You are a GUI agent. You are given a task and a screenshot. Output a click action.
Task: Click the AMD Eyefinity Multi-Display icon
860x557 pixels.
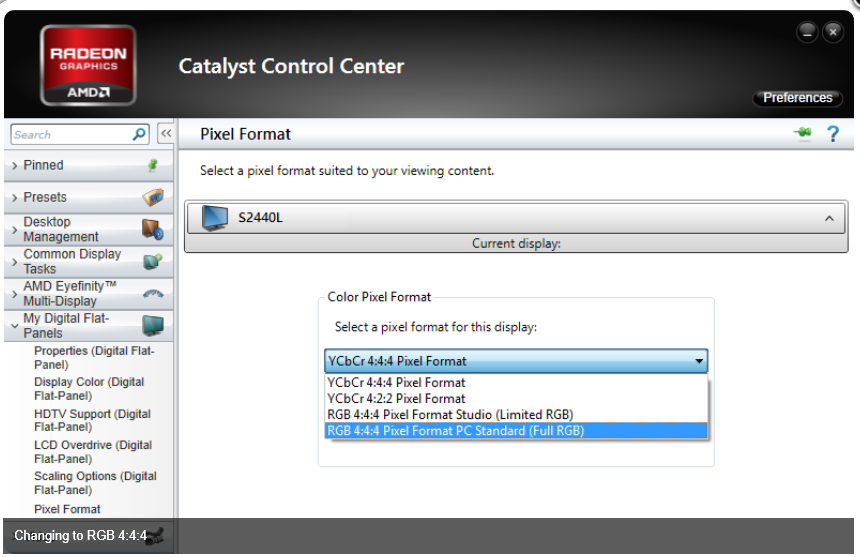152,293
